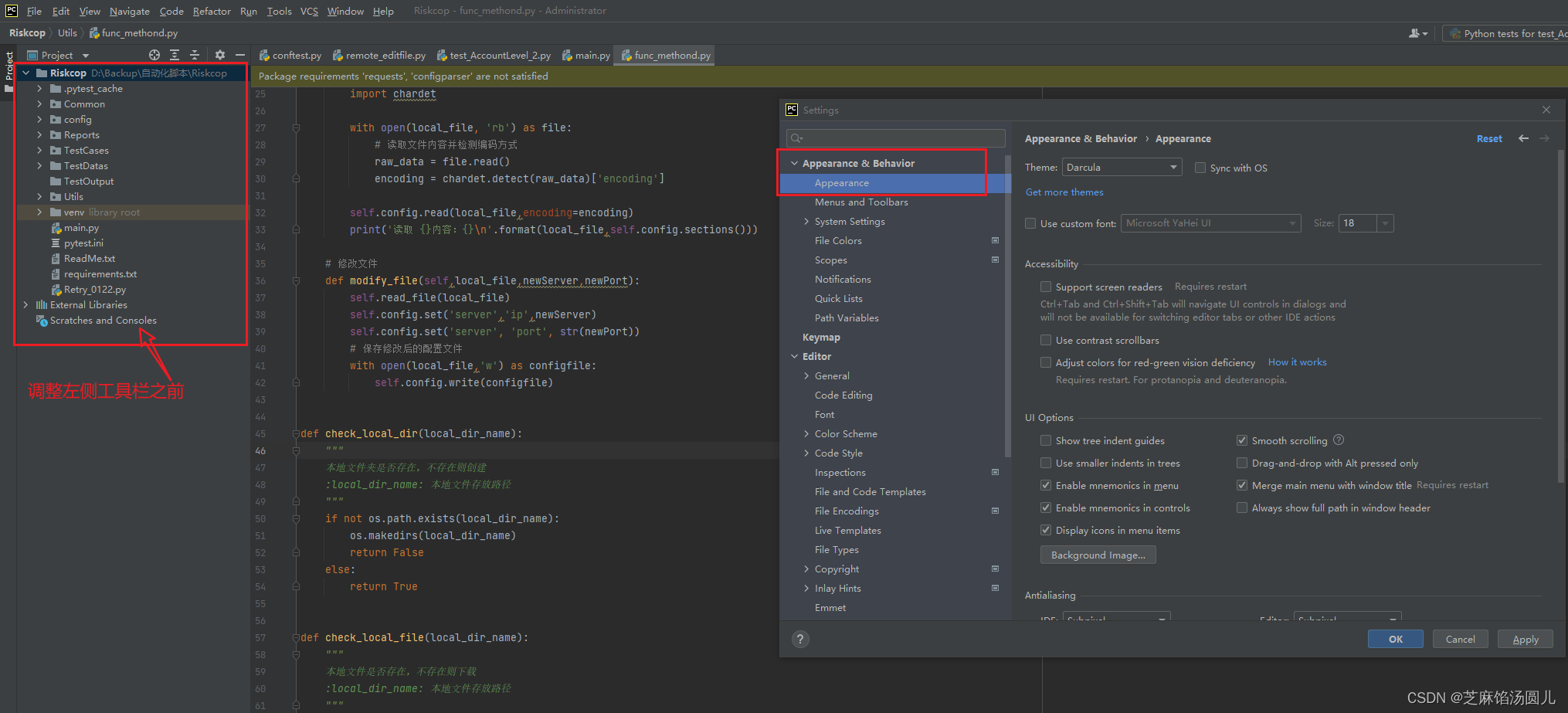The height and width of the screenshot is (713, 1568).
Task: Enable Support screen readers checkbox
Action: [x=1046, y=287]
